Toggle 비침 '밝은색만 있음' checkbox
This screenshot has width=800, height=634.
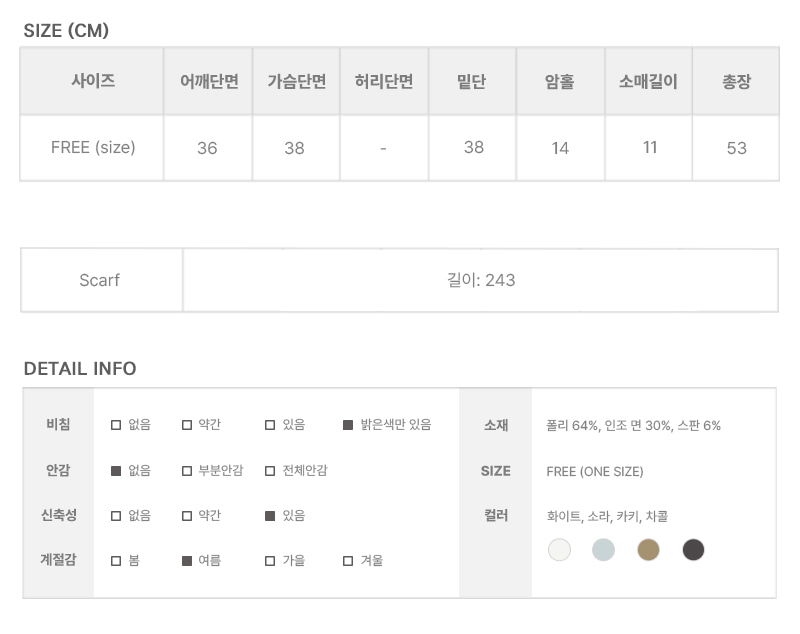coord(348,425)
